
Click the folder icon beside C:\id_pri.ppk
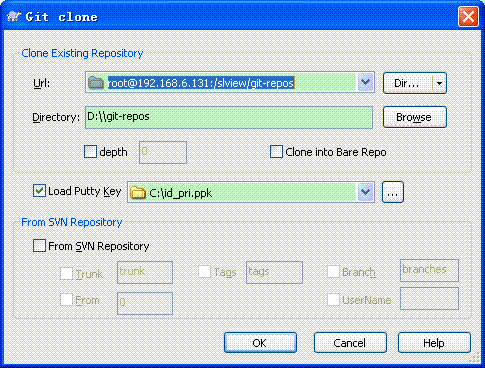(138, 193)
